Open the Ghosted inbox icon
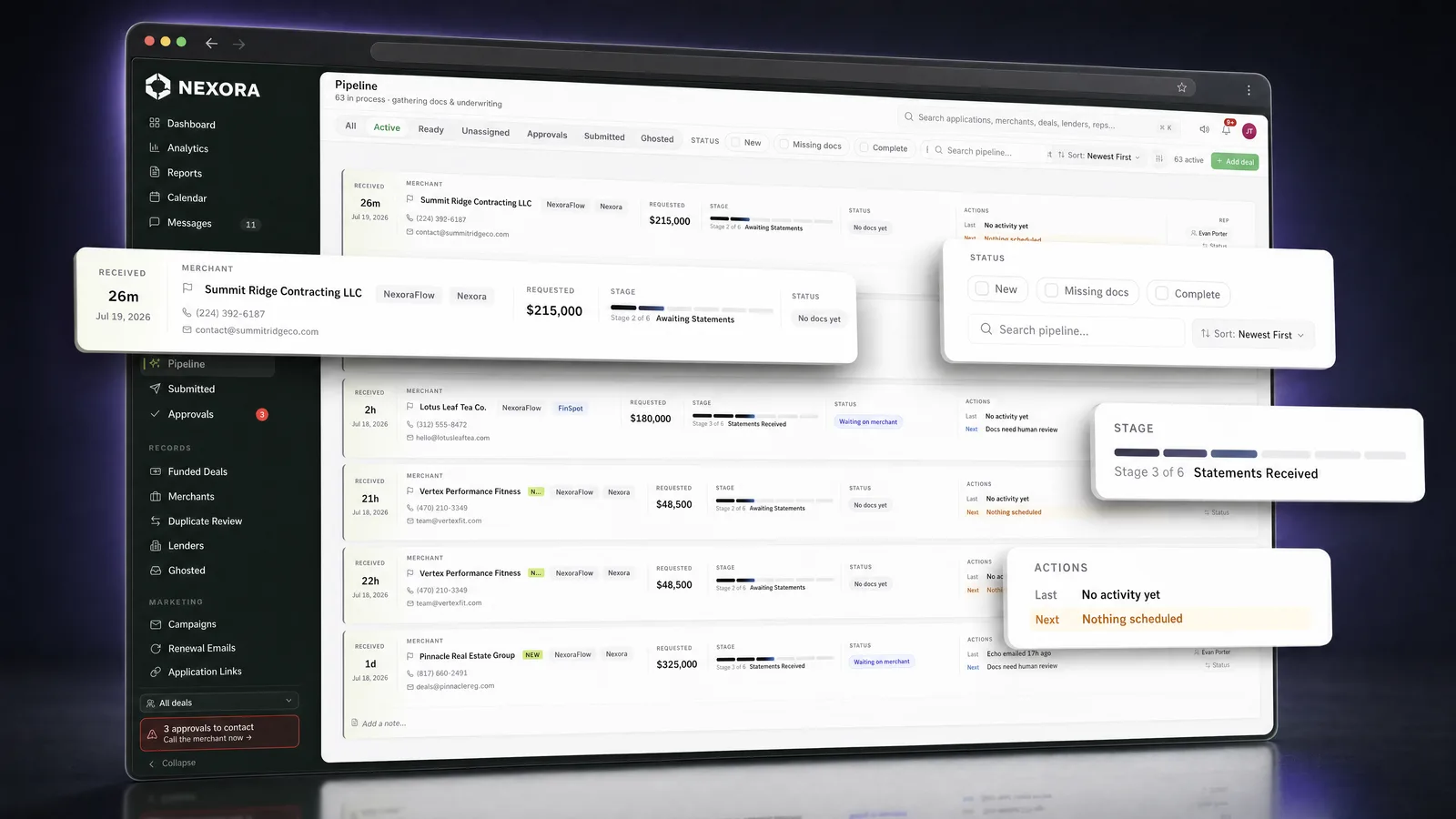The image size is (1456, 819). click(156, 570)
